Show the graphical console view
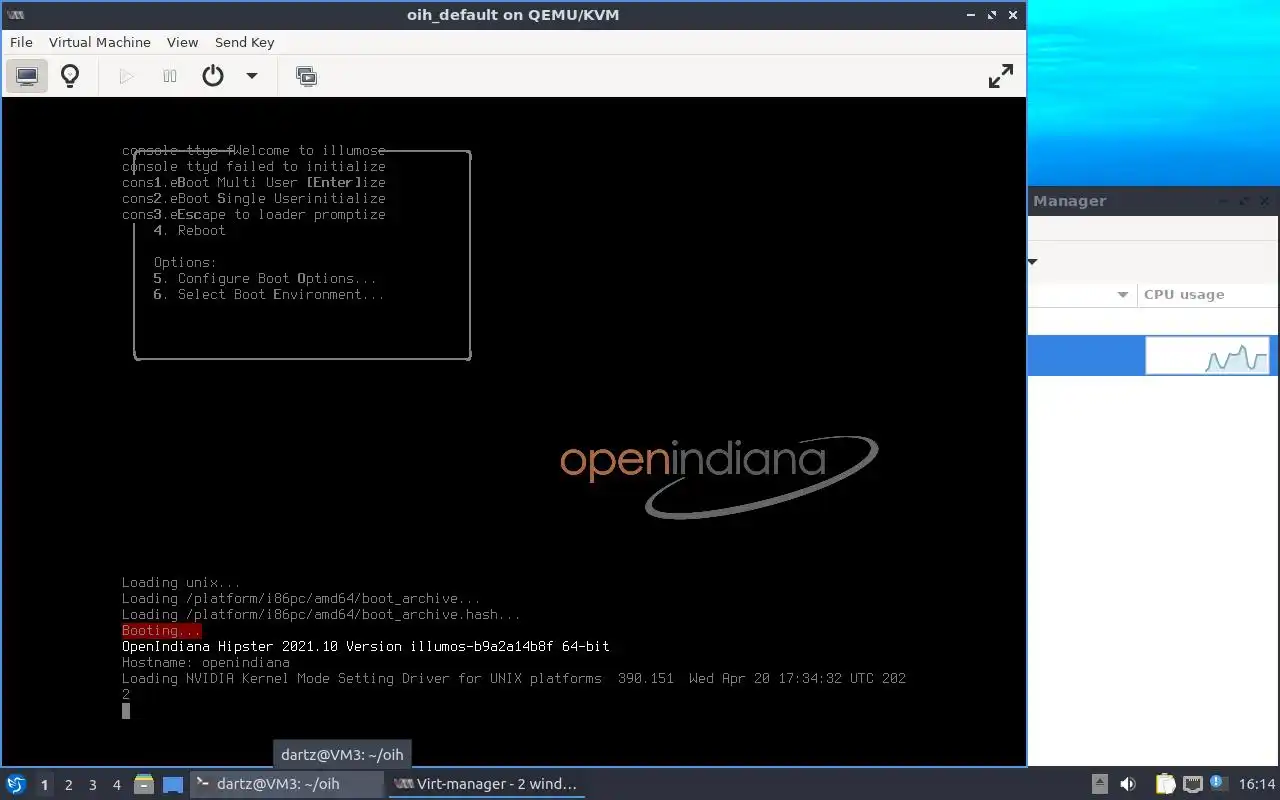 coord(27,76)
